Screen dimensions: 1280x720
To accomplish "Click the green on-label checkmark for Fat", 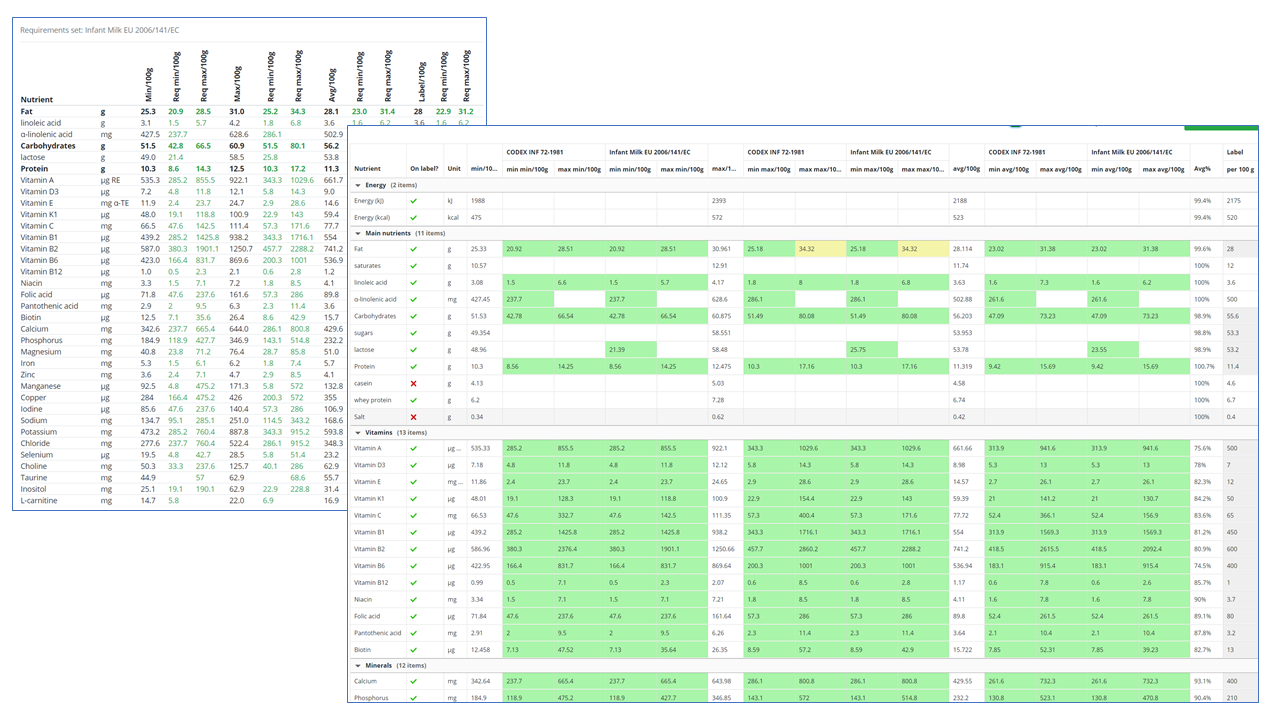I will 413,249.
